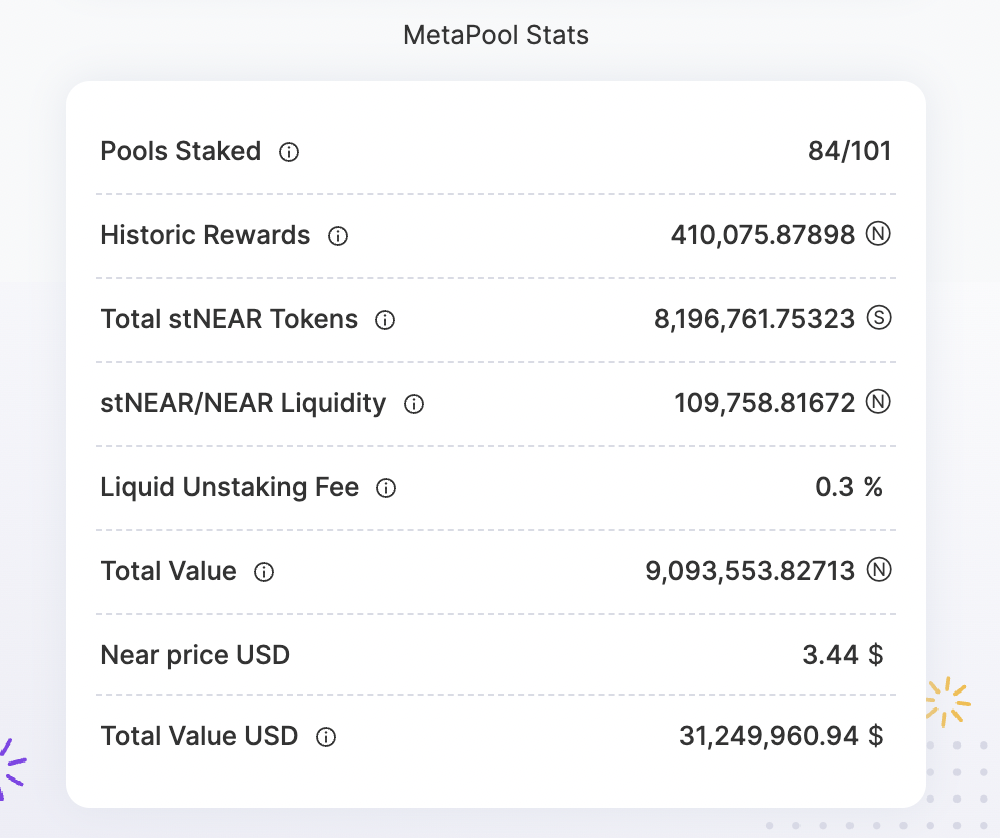Click stNEAR symbol after 8,196,761.75323
The image size is (1000, 838).
click(879, 318)
